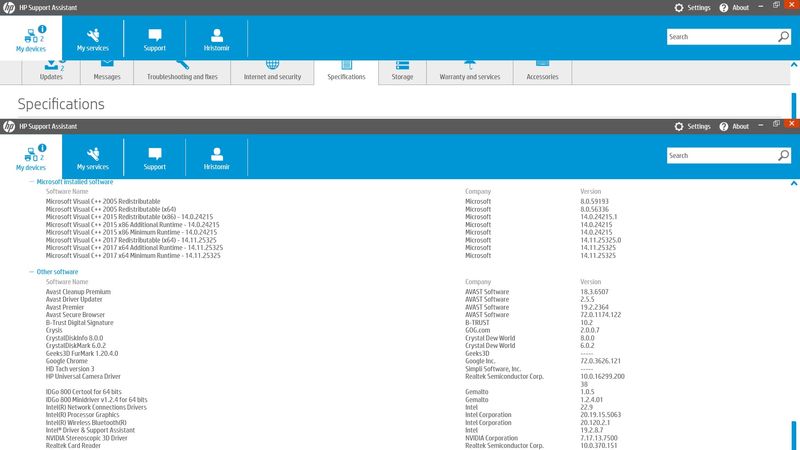Click the scroll-up arrow in the Specifications window

[x=794, y=65]
